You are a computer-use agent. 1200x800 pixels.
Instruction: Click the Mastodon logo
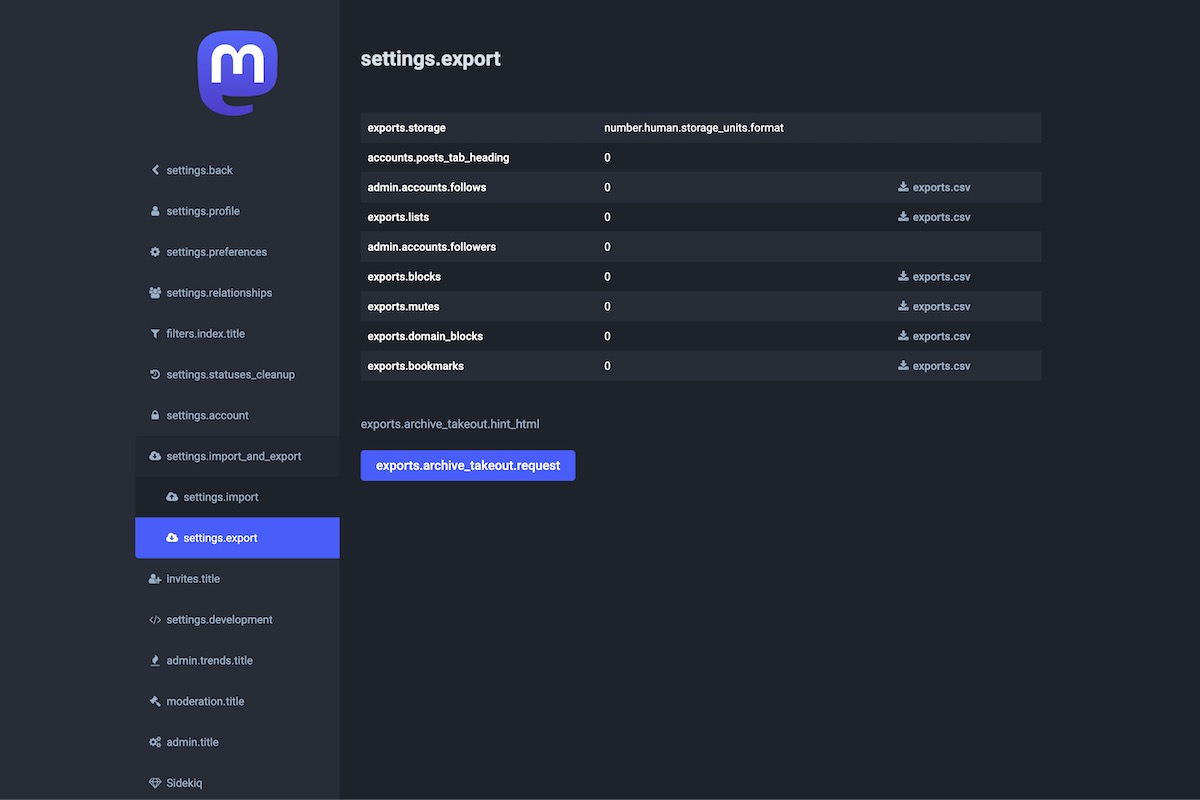(x=237, y=73)
